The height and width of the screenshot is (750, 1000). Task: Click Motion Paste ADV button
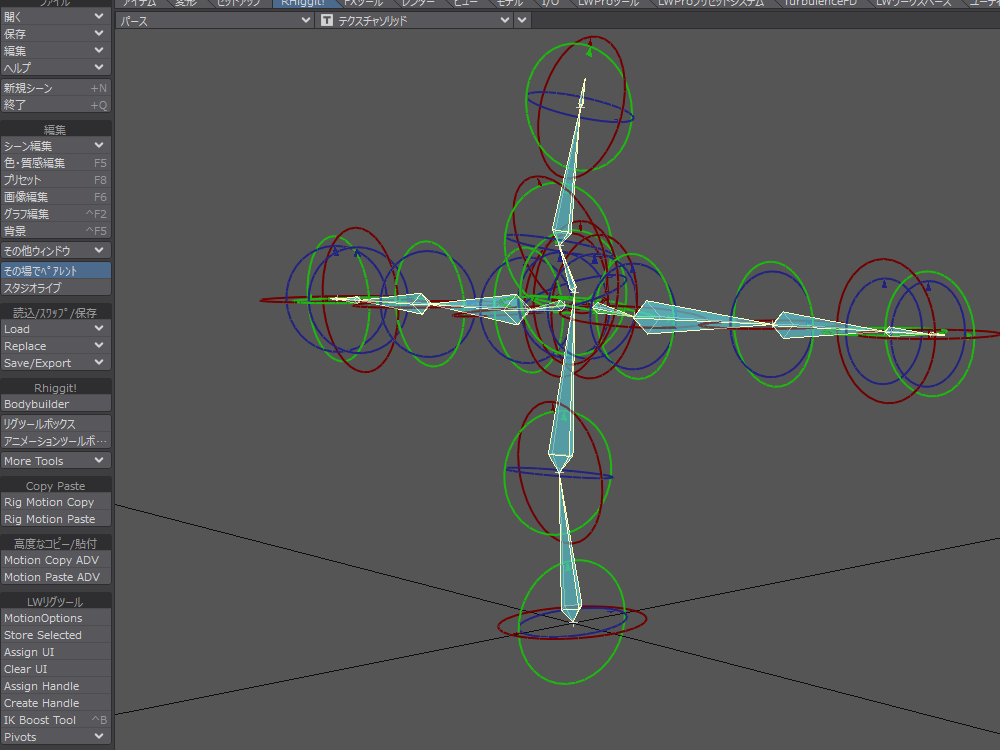coord(55,577)
